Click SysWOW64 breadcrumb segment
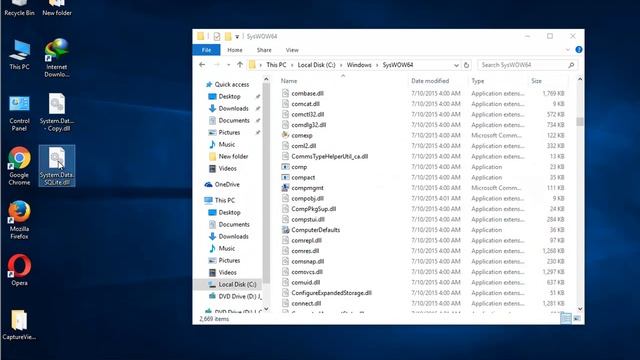The image size is (640, 360). (x=398, y=65)
